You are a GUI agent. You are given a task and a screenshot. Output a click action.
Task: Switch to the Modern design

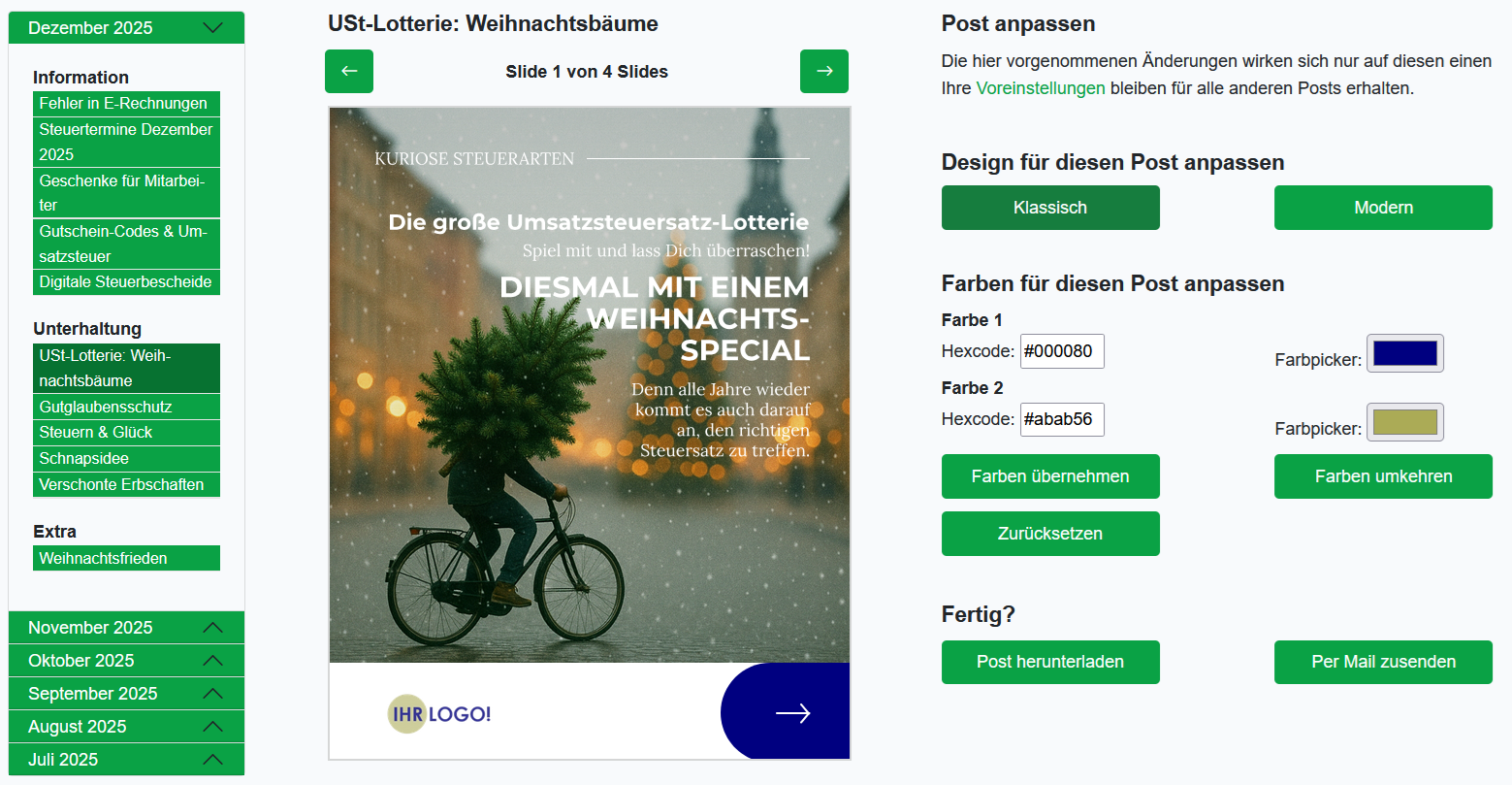1383,208
